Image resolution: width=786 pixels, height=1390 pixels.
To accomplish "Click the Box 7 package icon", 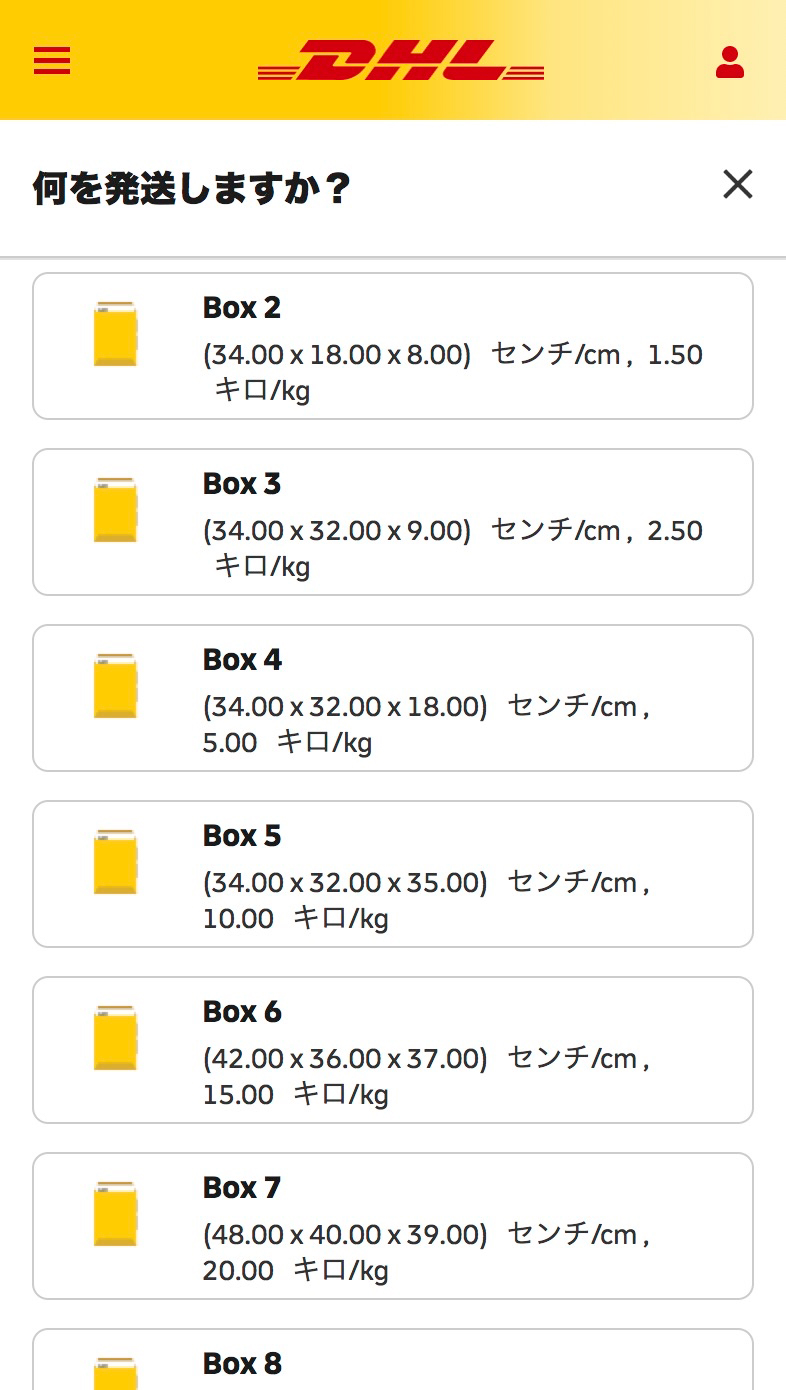I will pos(115,1214).
